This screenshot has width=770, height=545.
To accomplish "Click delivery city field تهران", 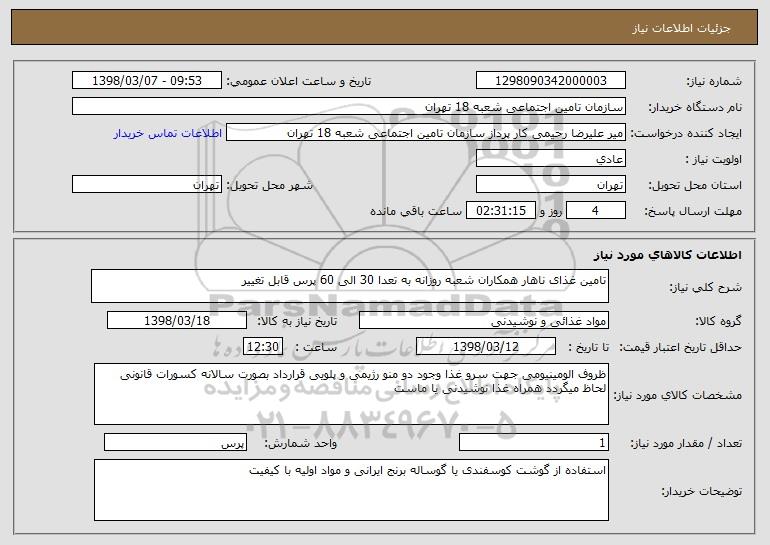I will [x=147, y=185].
